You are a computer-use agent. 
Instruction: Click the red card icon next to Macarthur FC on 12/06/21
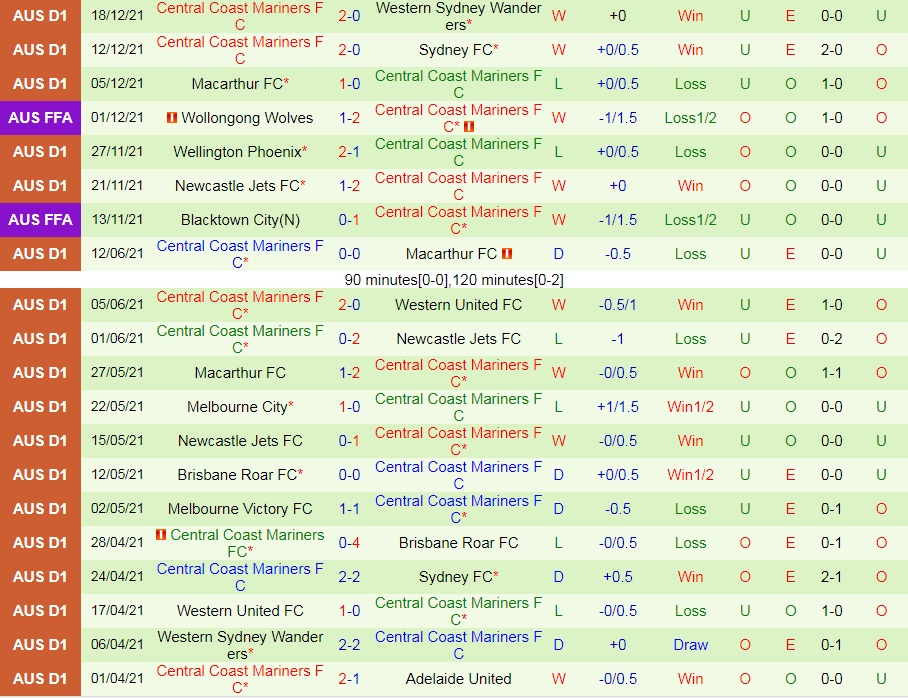[x=507, y=254]
